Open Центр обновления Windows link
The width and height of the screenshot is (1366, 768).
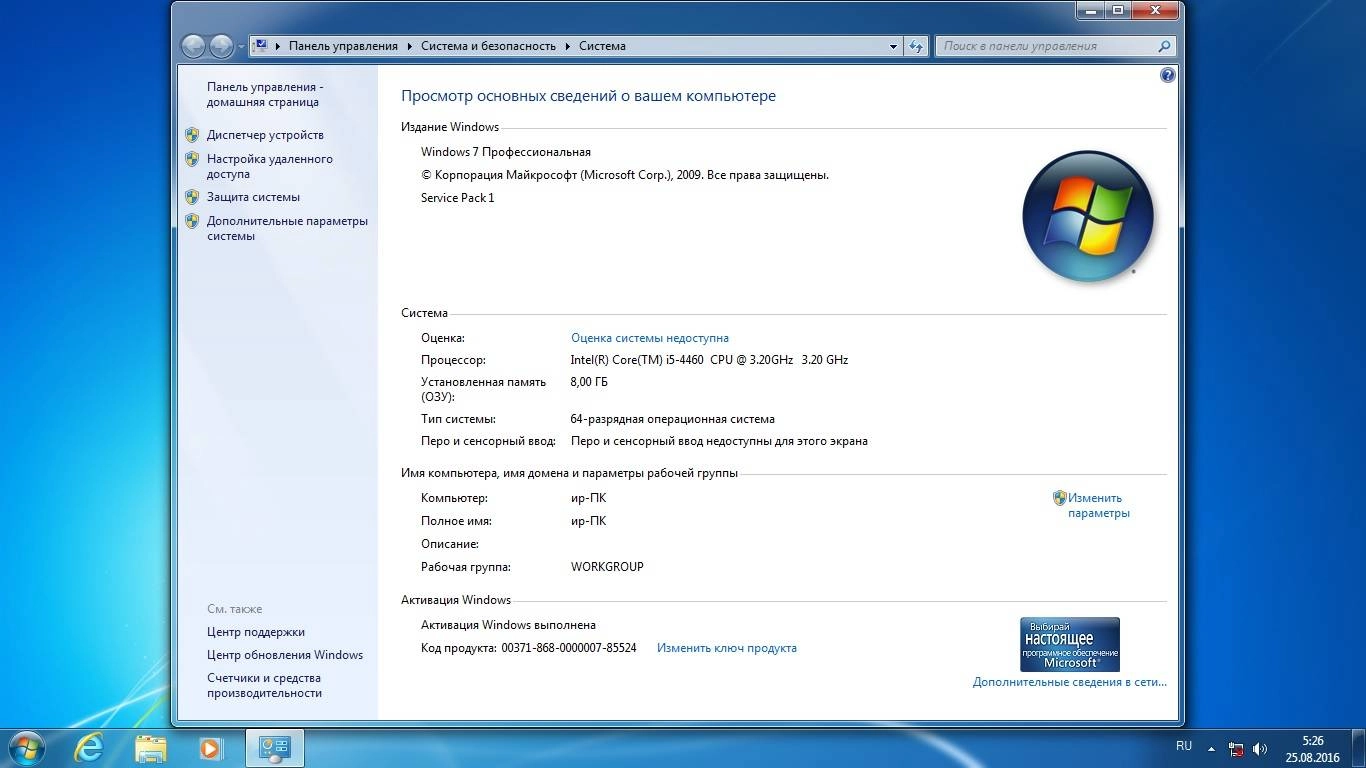pos(285,655)
